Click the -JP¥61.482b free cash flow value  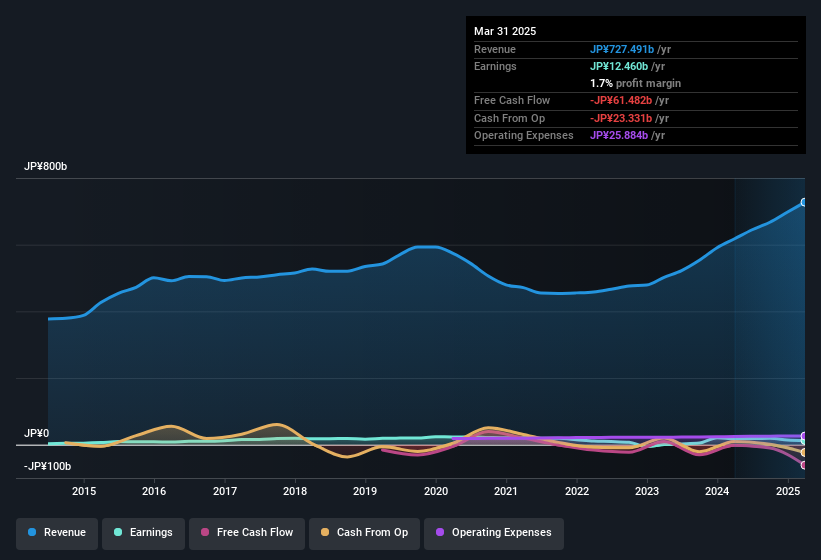[x=620, y=100]
